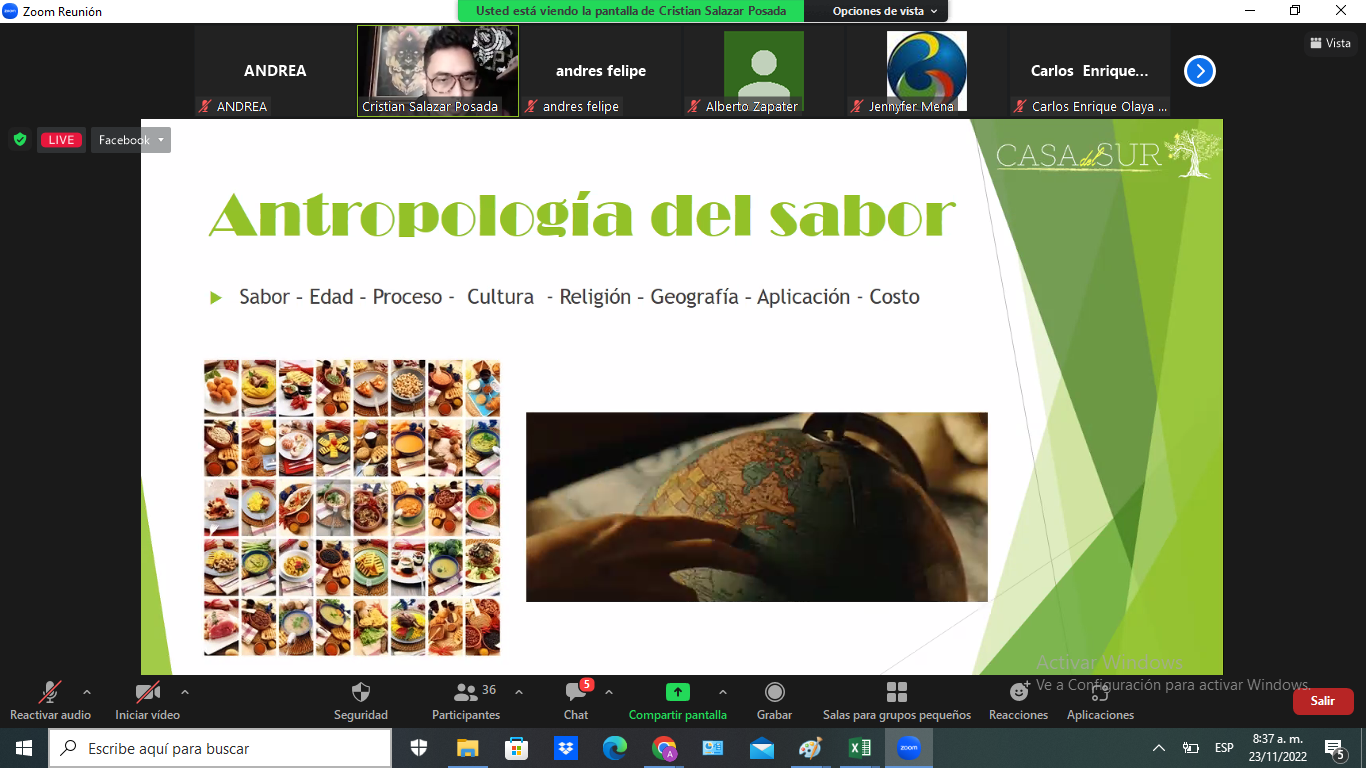
Task: Open the Mail app from taskbar
Action: click(x=761, y=748)
